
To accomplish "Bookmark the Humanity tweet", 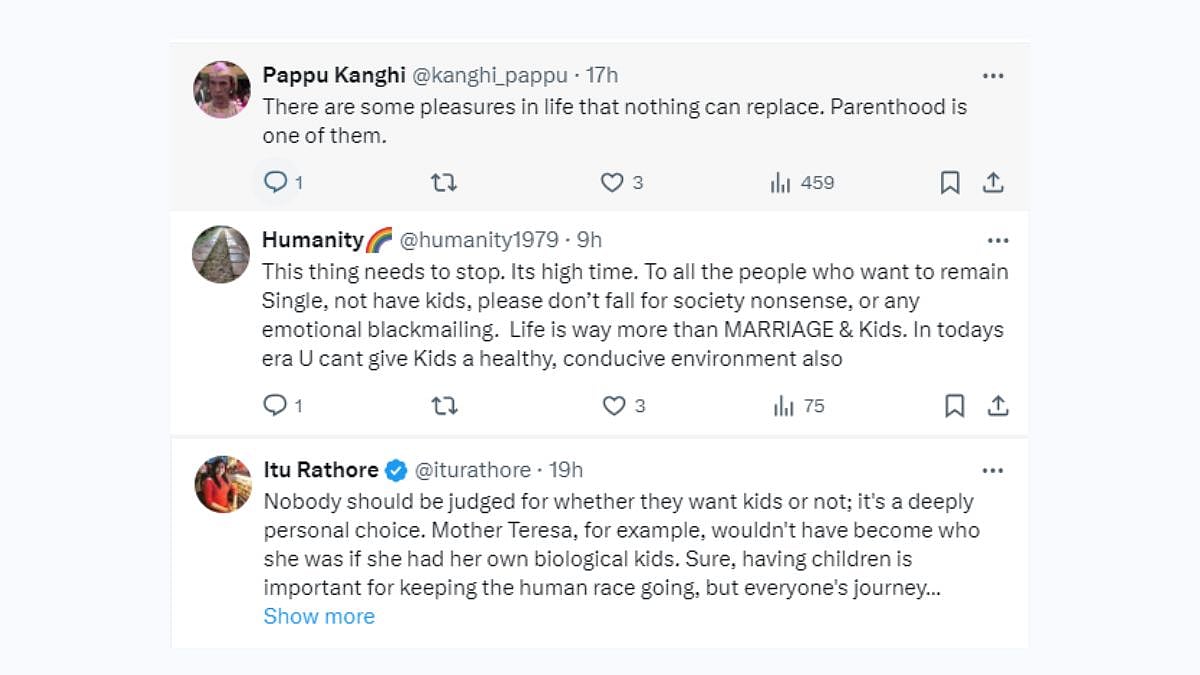I will 954,405.
